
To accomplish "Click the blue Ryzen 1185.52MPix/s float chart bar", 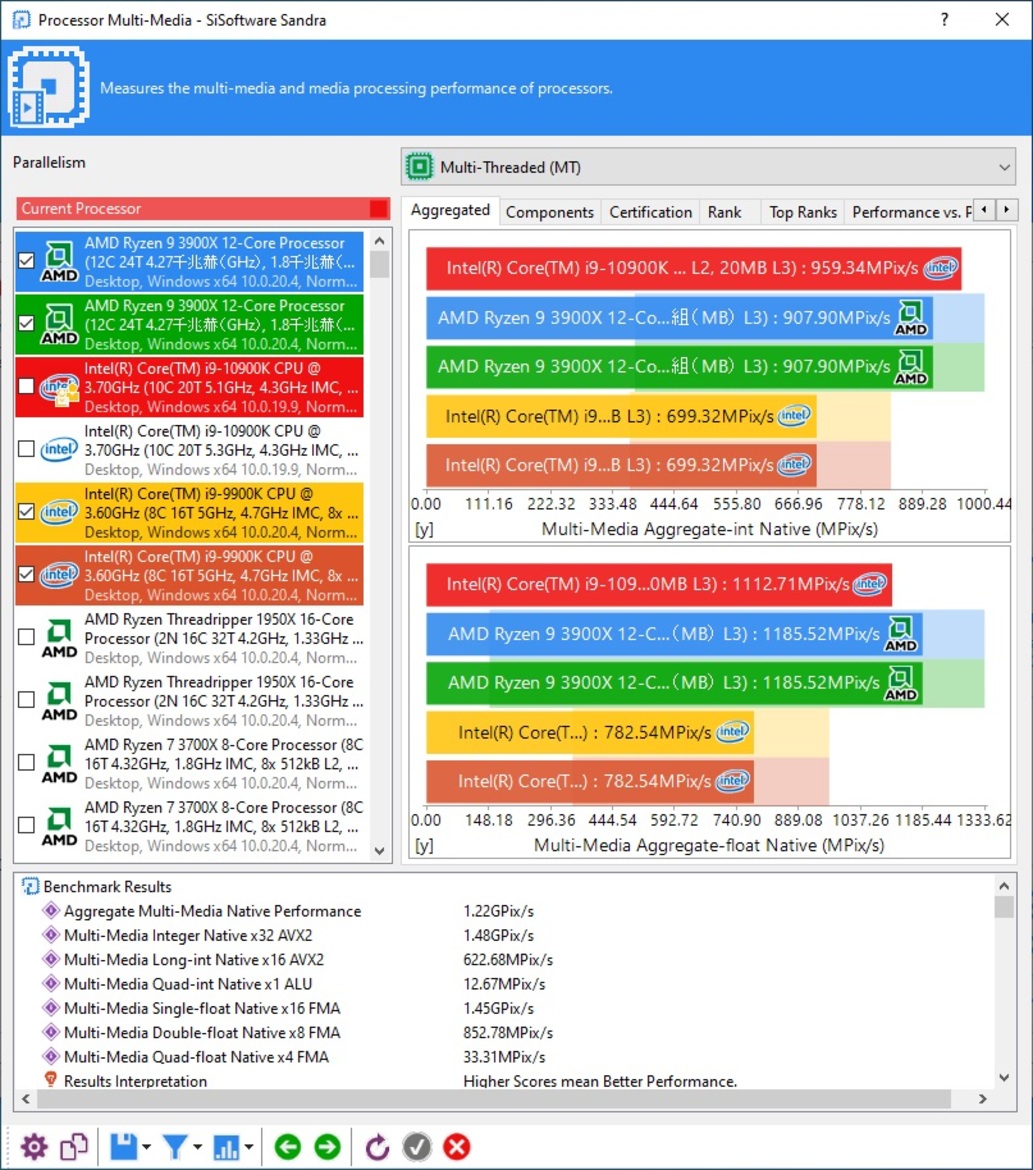I will pos(674,634).
